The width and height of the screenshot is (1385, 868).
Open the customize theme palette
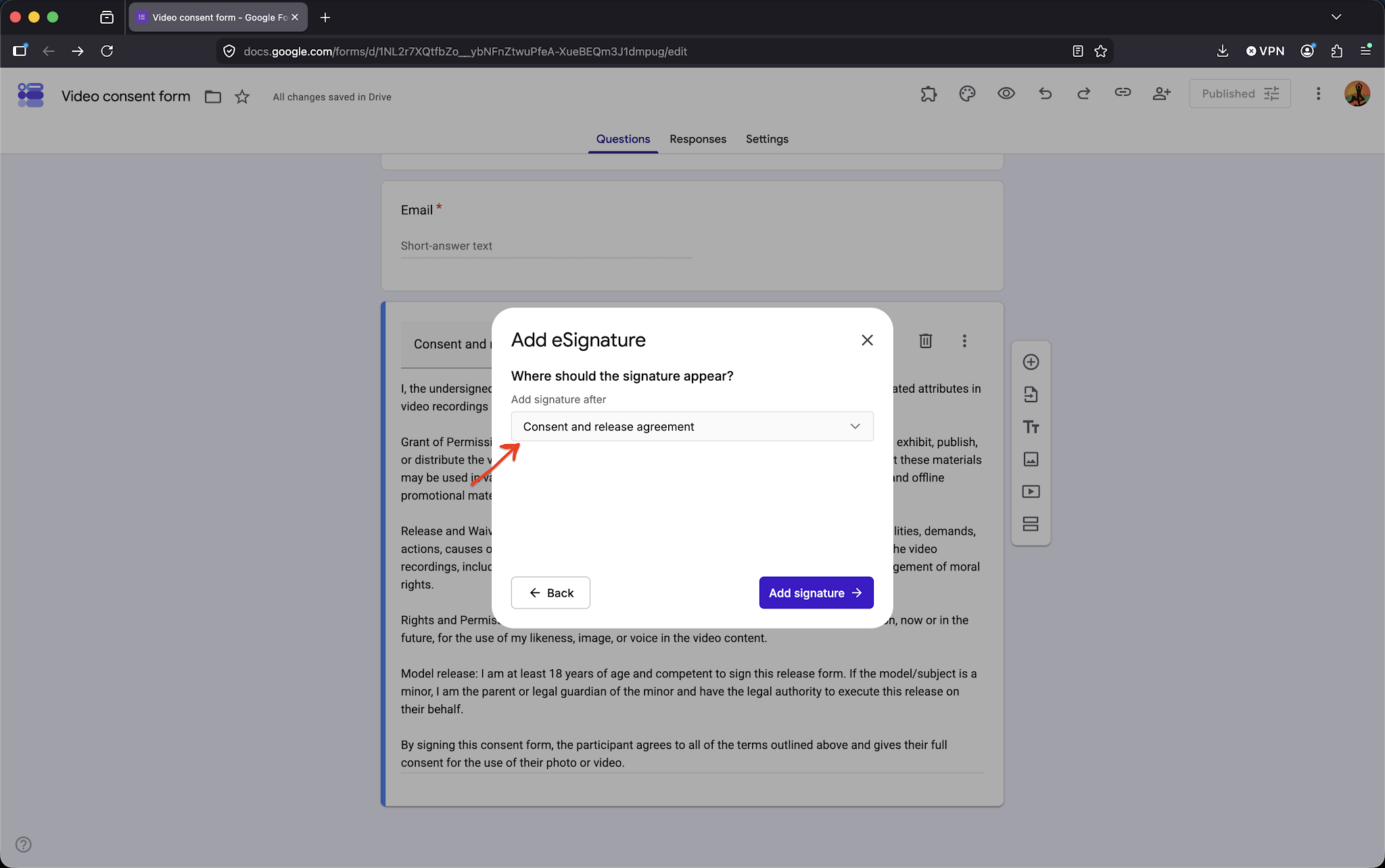967,93
